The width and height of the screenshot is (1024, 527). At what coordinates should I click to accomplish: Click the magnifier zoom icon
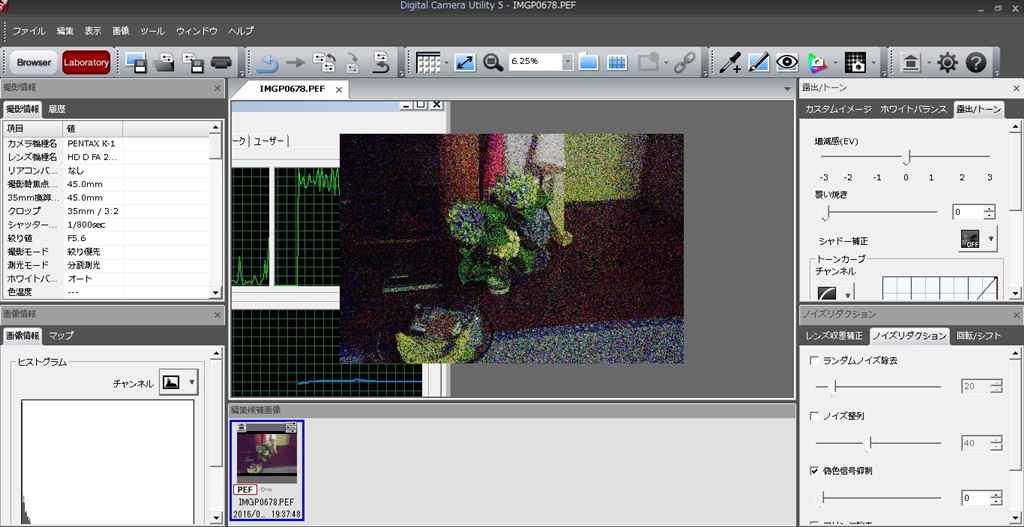tap(493, 62)
